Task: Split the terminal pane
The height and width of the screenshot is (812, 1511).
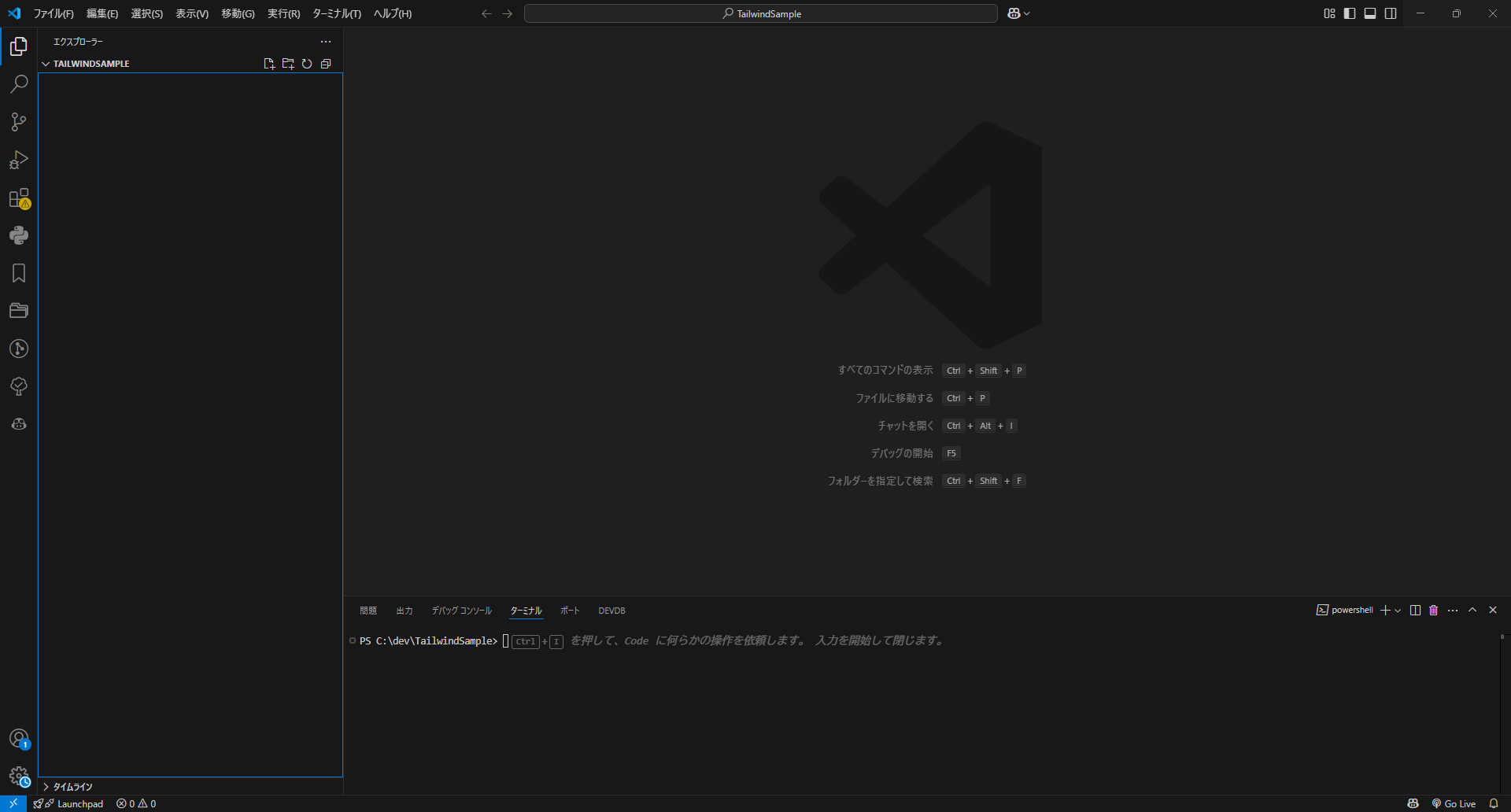Action: (1415, 610)
